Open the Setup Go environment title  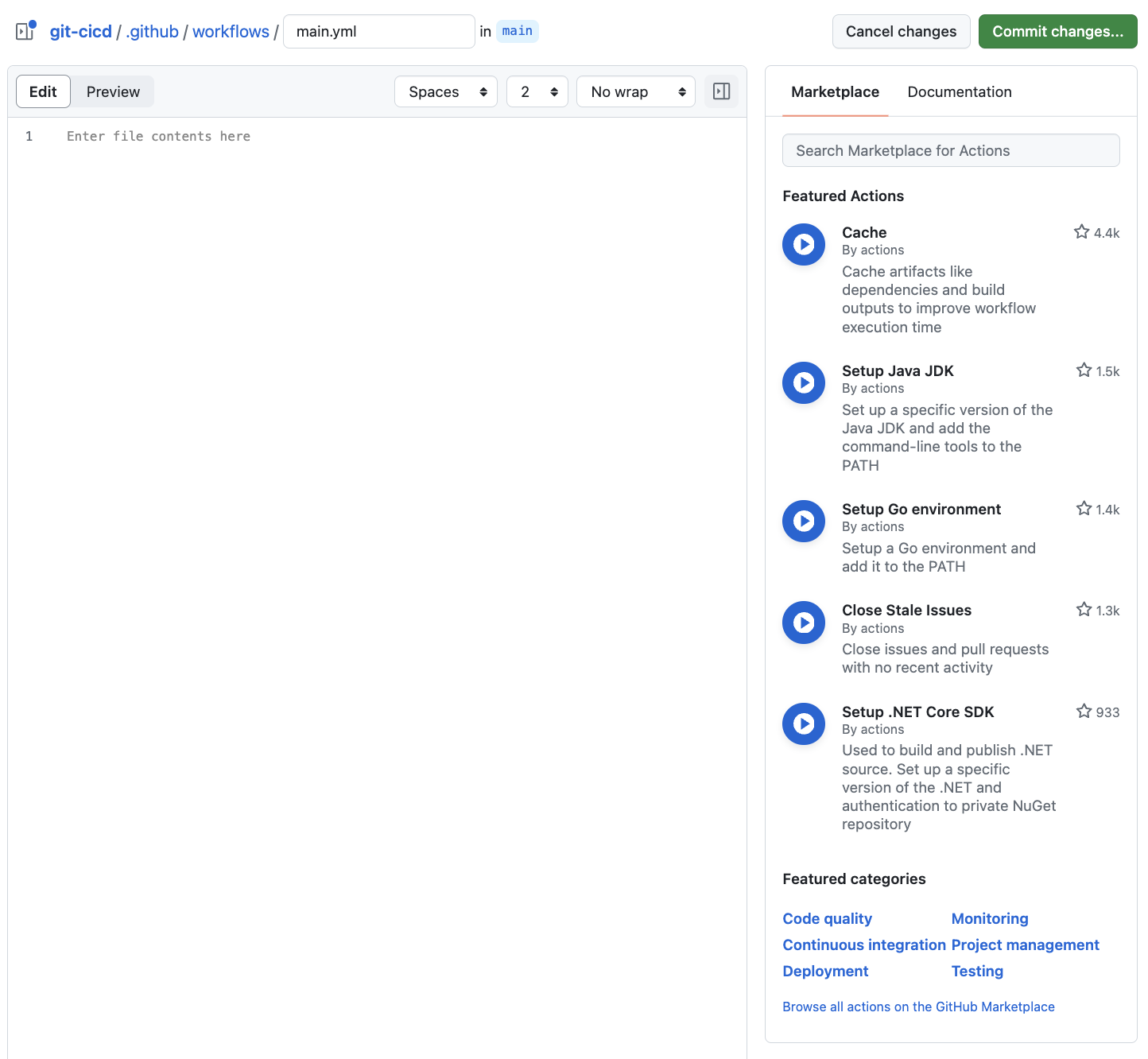921,509
